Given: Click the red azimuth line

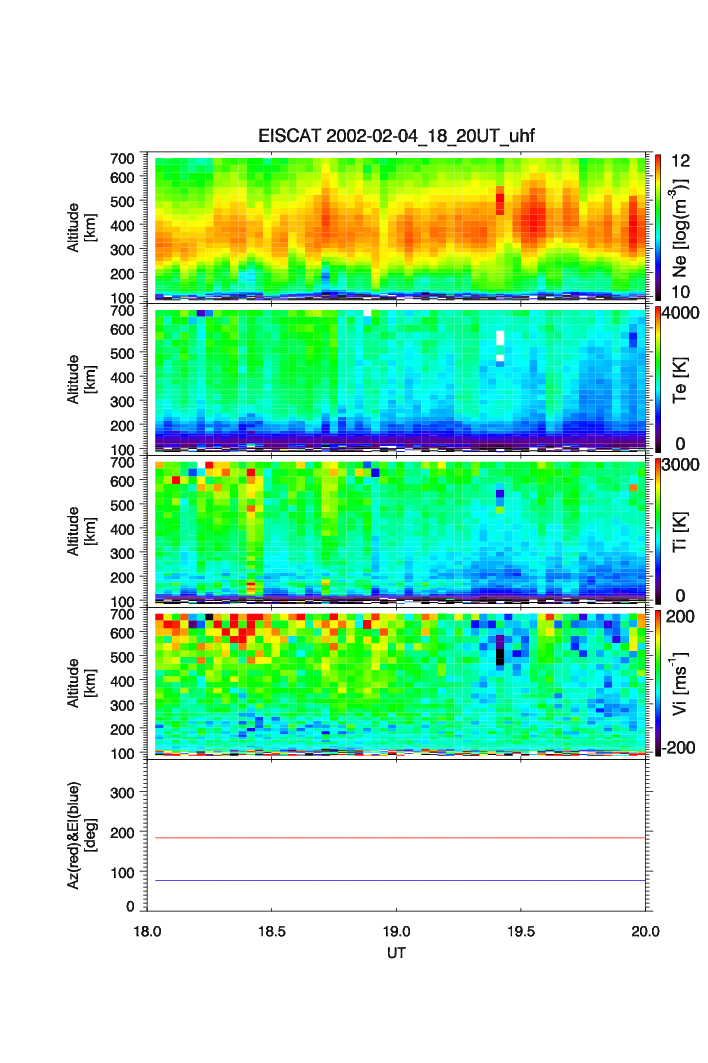Looking at the screenshot, I should [x=400, y=838].
